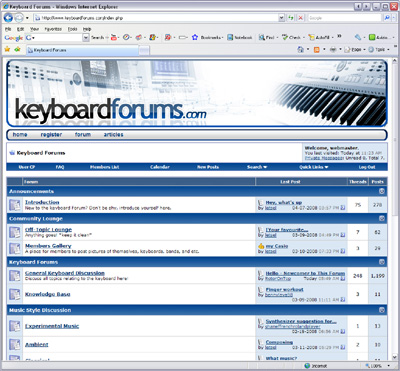400x371 pixels.
Task: Open the View menu
Action: [x=34, y=29]
